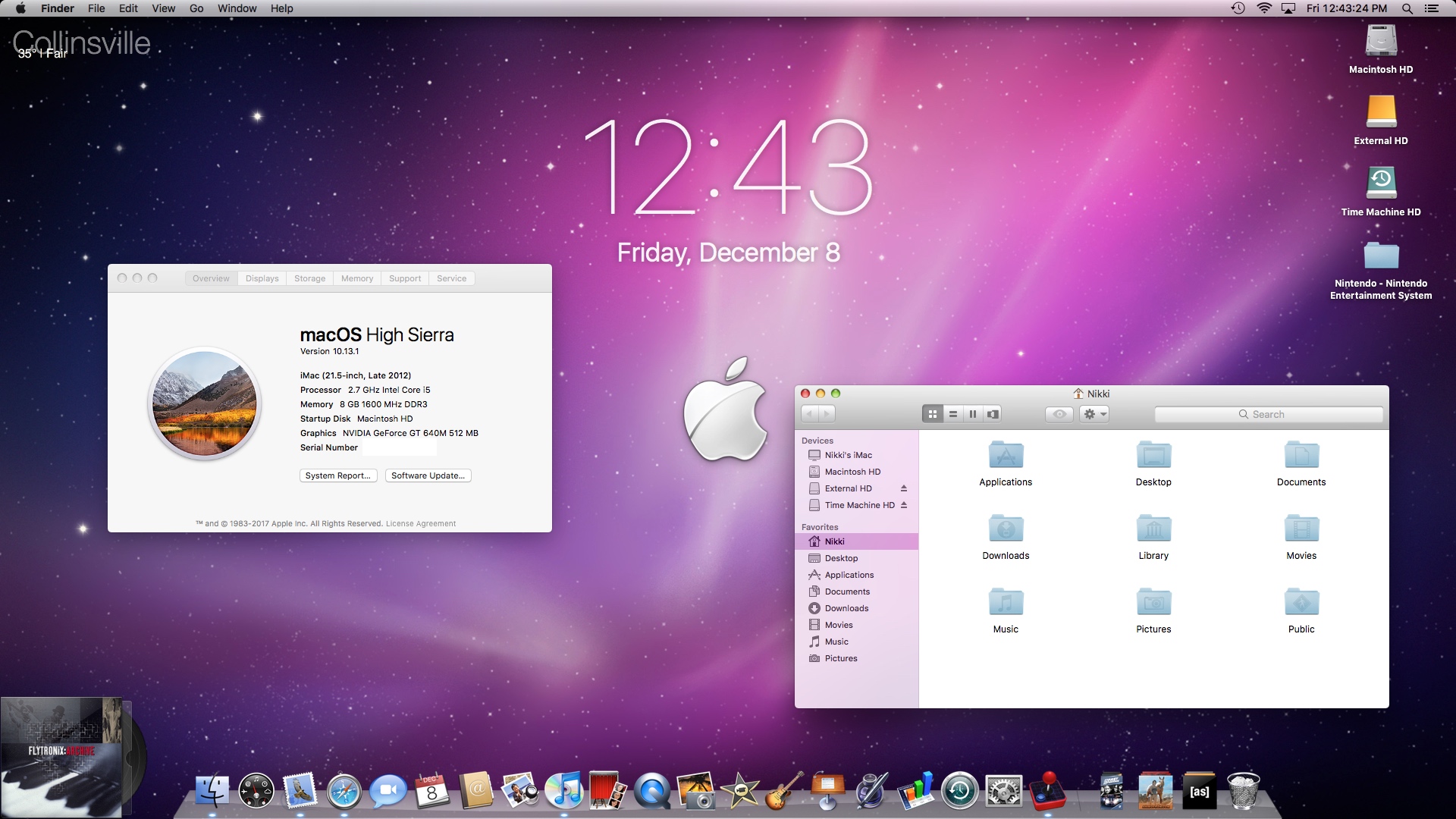The image size is (1456, 819).
Task: Switch to Support tab in About This Mac
Action: click(x=405, y=278)
